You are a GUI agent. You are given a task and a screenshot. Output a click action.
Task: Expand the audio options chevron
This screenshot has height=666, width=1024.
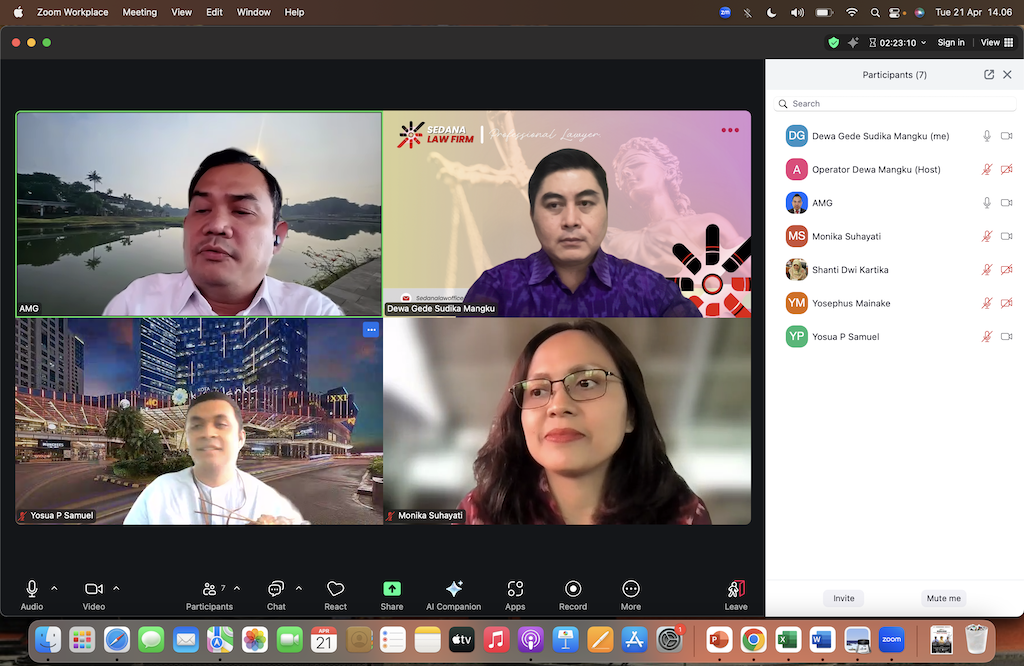pos(54,588)
